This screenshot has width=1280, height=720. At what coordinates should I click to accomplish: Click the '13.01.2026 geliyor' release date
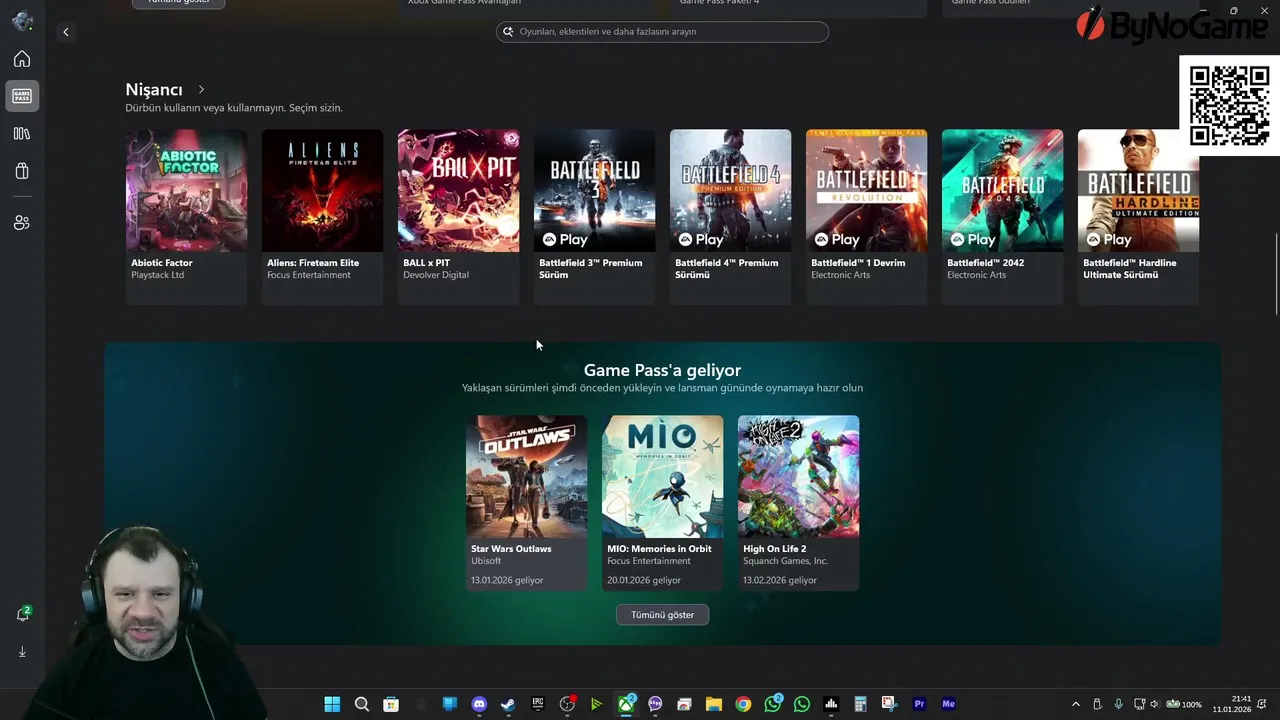point(507,580)
